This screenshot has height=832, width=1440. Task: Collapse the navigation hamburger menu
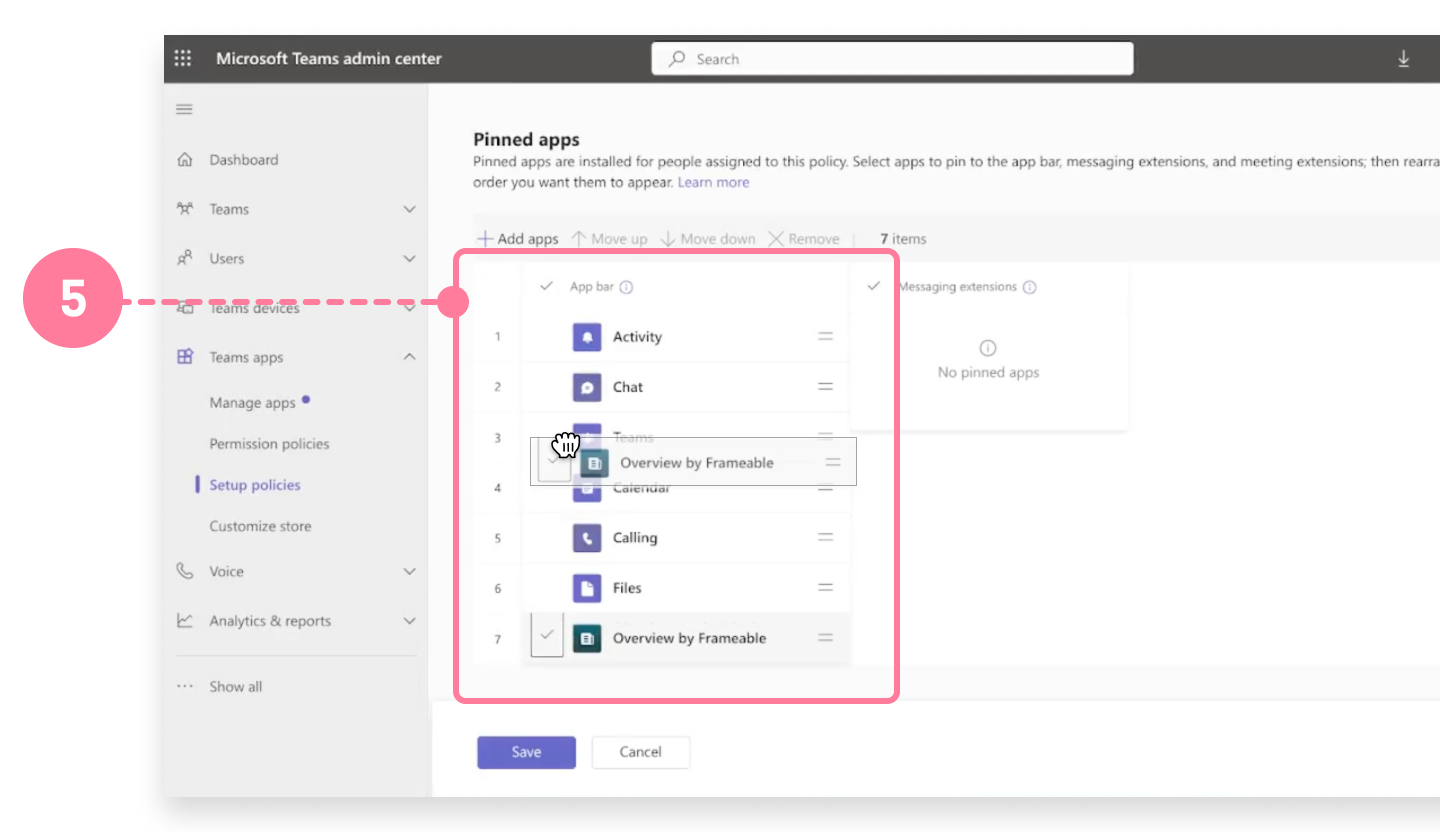184,109
